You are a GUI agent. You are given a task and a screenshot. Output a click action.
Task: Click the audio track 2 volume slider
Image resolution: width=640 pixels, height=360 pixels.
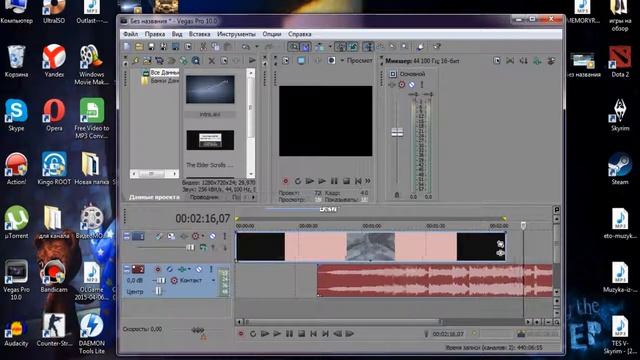pyautogui.click(x=160, y=280)
